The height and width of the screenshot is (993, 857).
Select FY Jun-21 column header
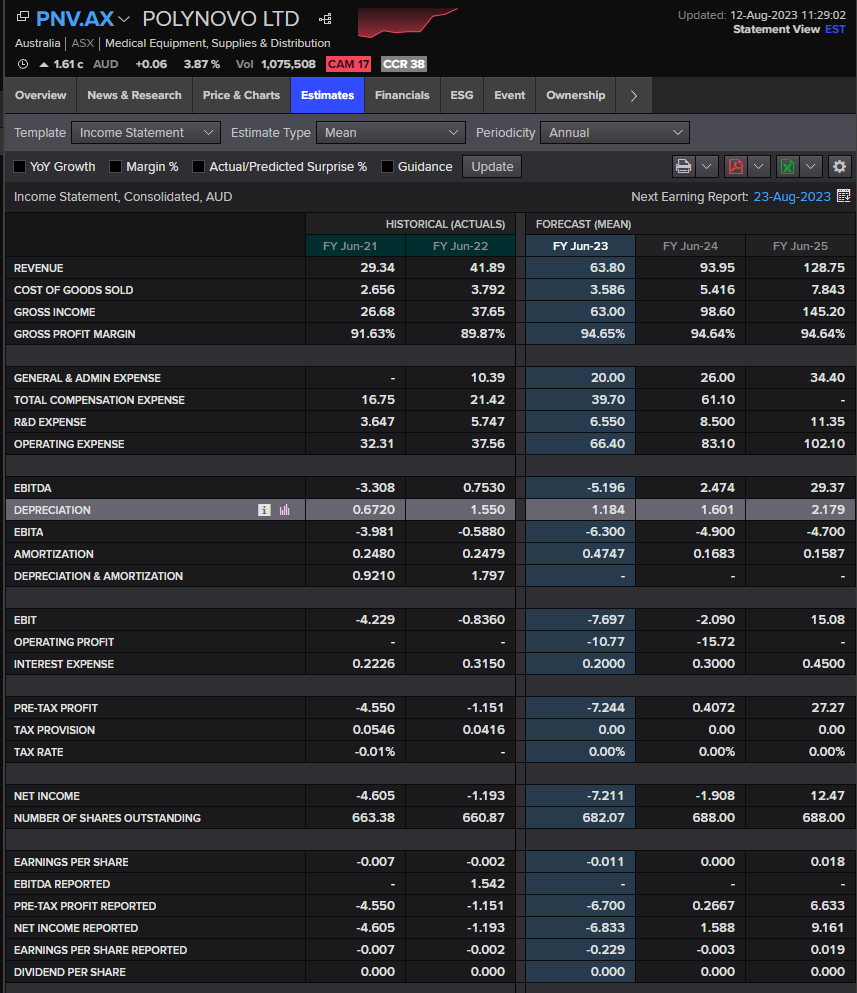[x=355, y=246]
